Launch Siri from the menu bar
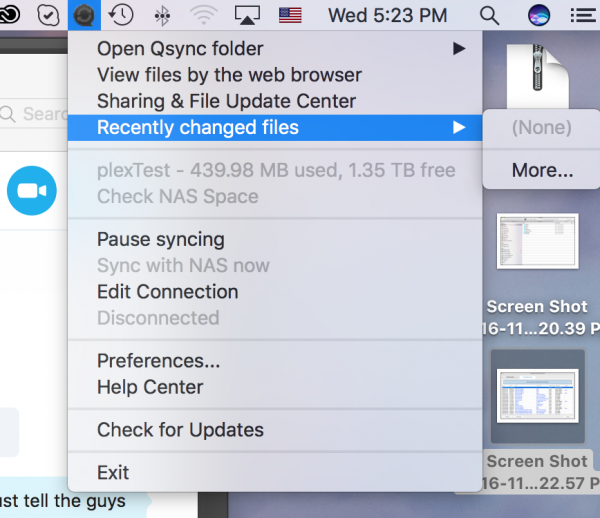 539,15
